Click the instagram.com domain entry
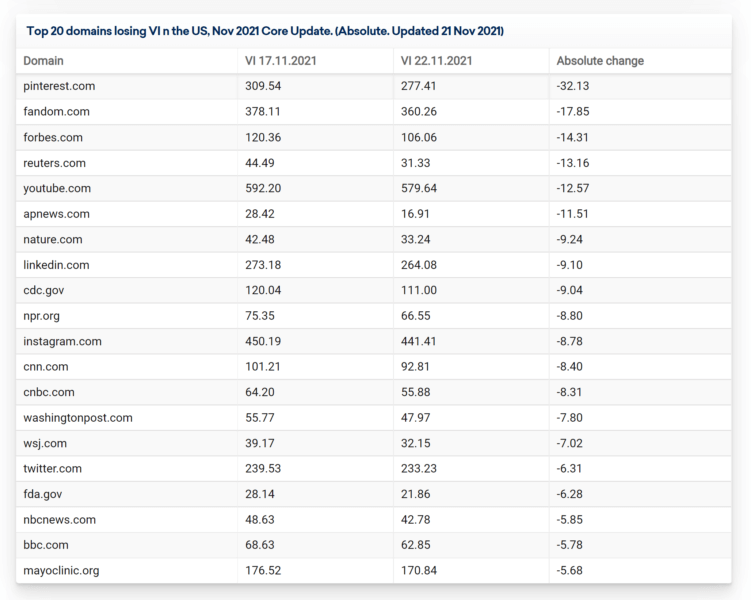This screenshot has width=751, height=600. 62,341
